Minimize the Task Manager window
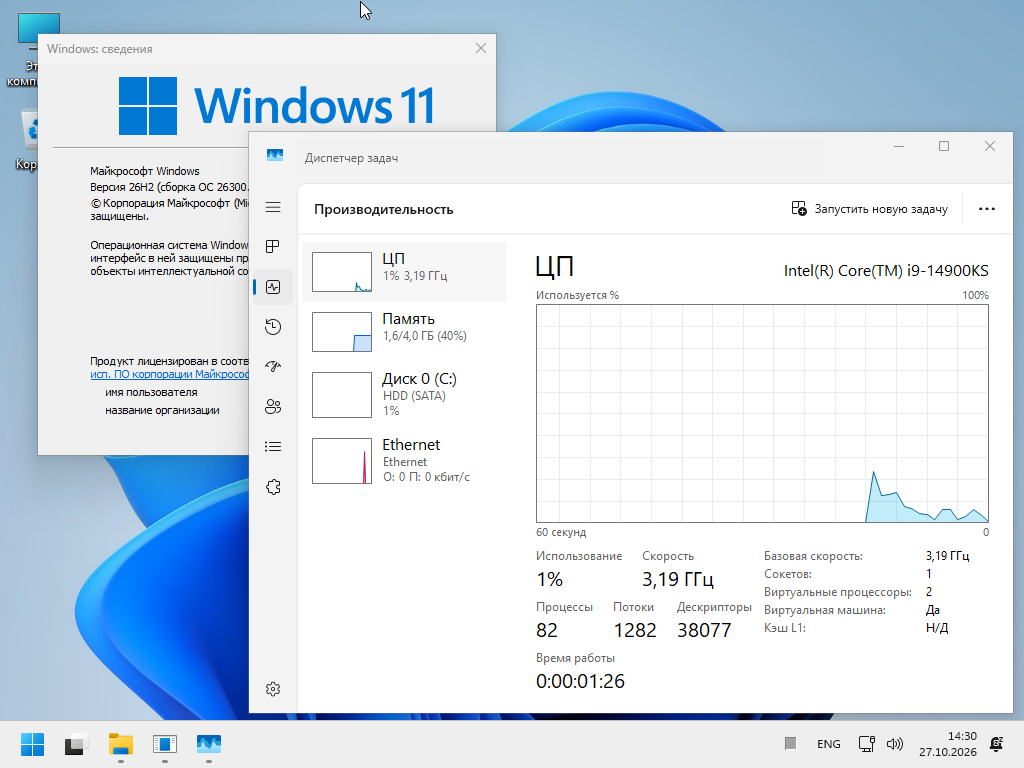Image resolution: width=1024 pixels, height=768 pixels. (x=899, y=146)
